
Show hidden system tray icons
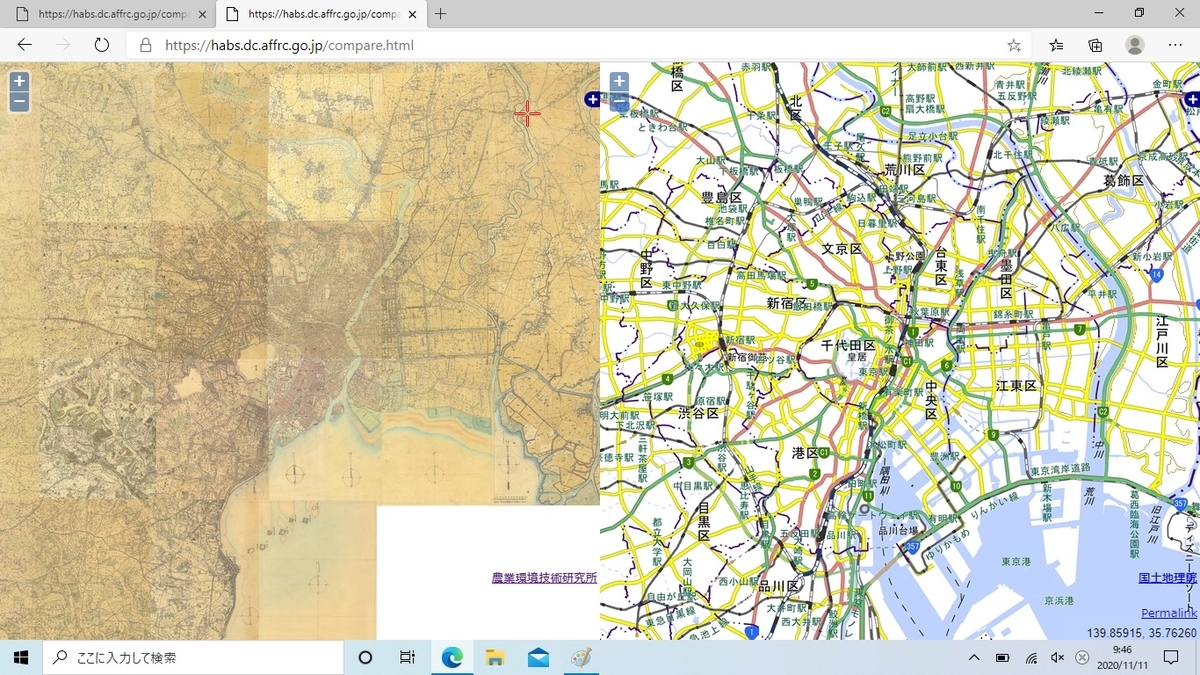975,657
